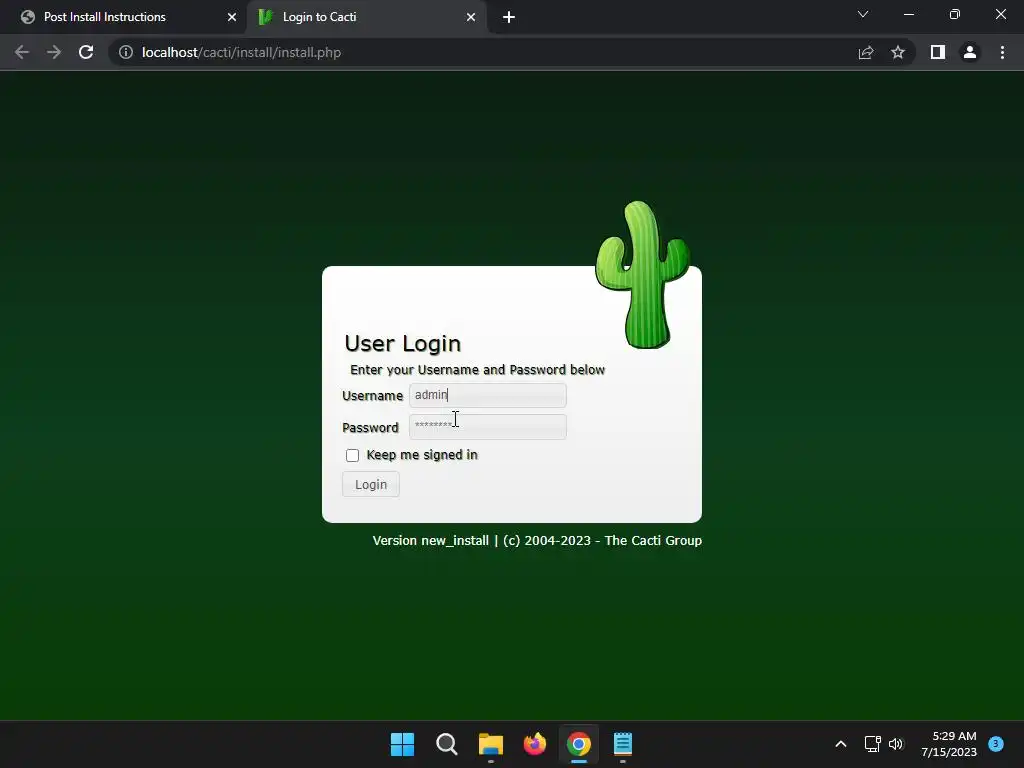Open File Explorer from the taskbar
Viewport: 1024px width, 768px height.
point(490,744)
